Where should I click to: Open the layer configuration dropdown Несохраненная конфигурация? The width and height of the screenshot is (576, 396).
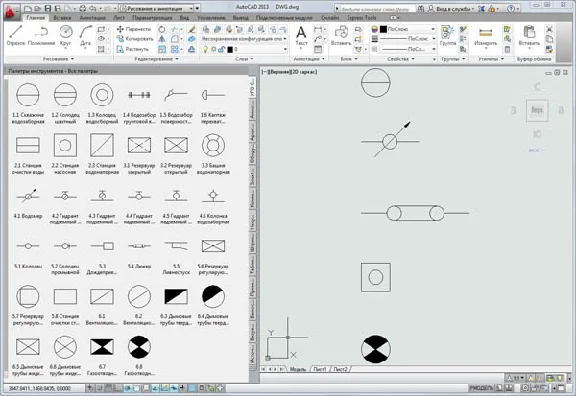point(244,39)
